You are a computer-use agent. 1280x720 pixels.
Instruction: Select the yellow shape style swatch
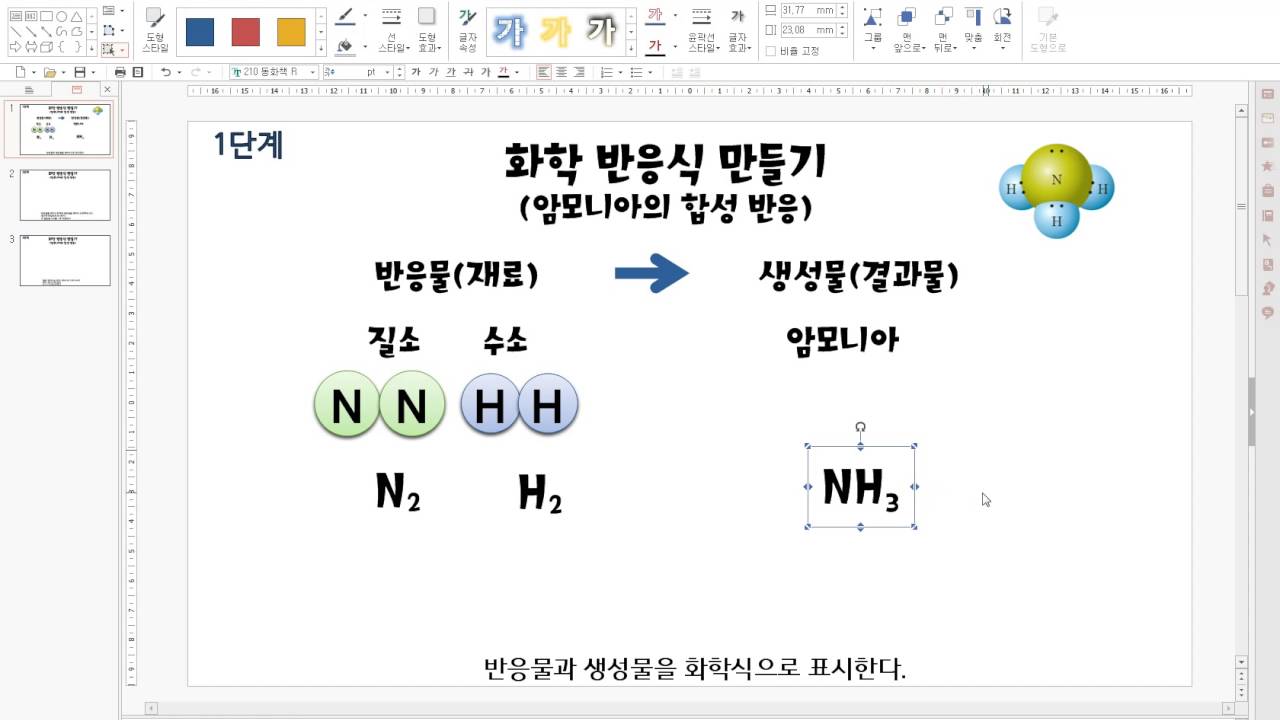click(x=291, y=32)
